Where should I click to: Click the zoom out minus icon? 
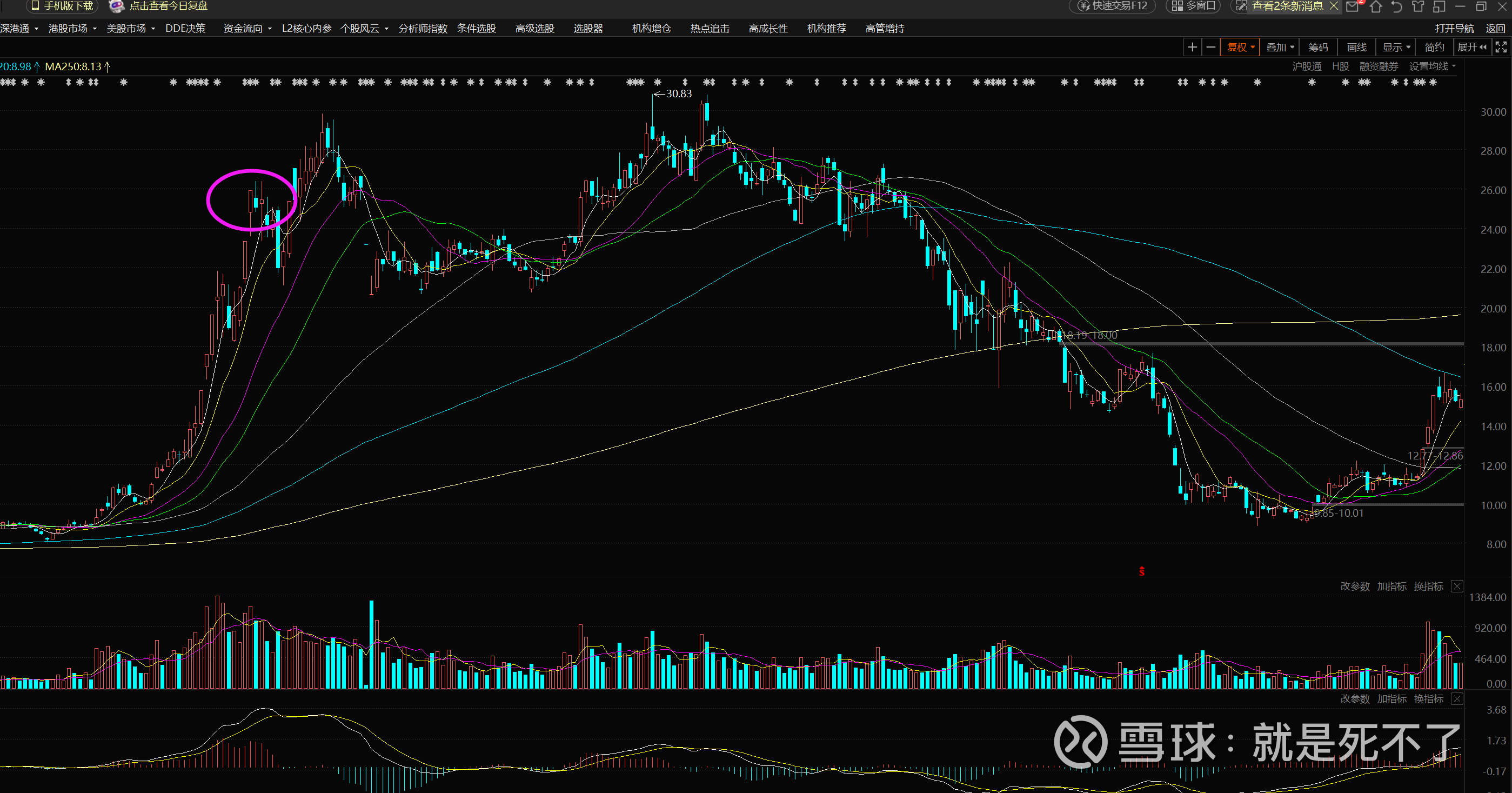[1210, 48]
